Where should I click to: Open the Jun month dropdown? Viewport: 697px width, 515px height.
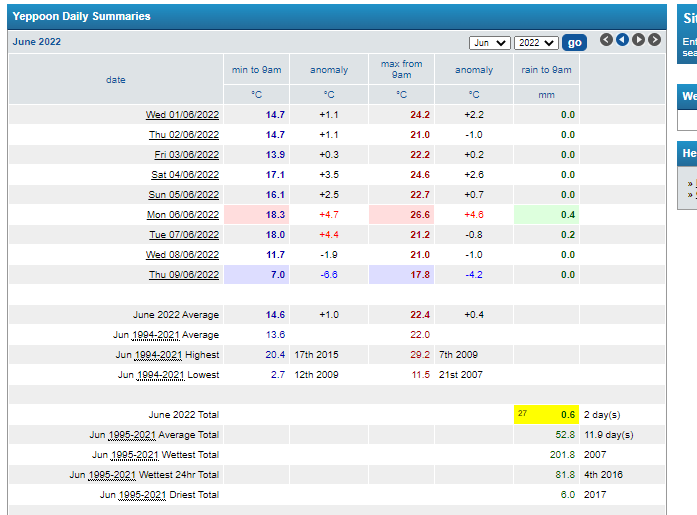pos(489,43)
